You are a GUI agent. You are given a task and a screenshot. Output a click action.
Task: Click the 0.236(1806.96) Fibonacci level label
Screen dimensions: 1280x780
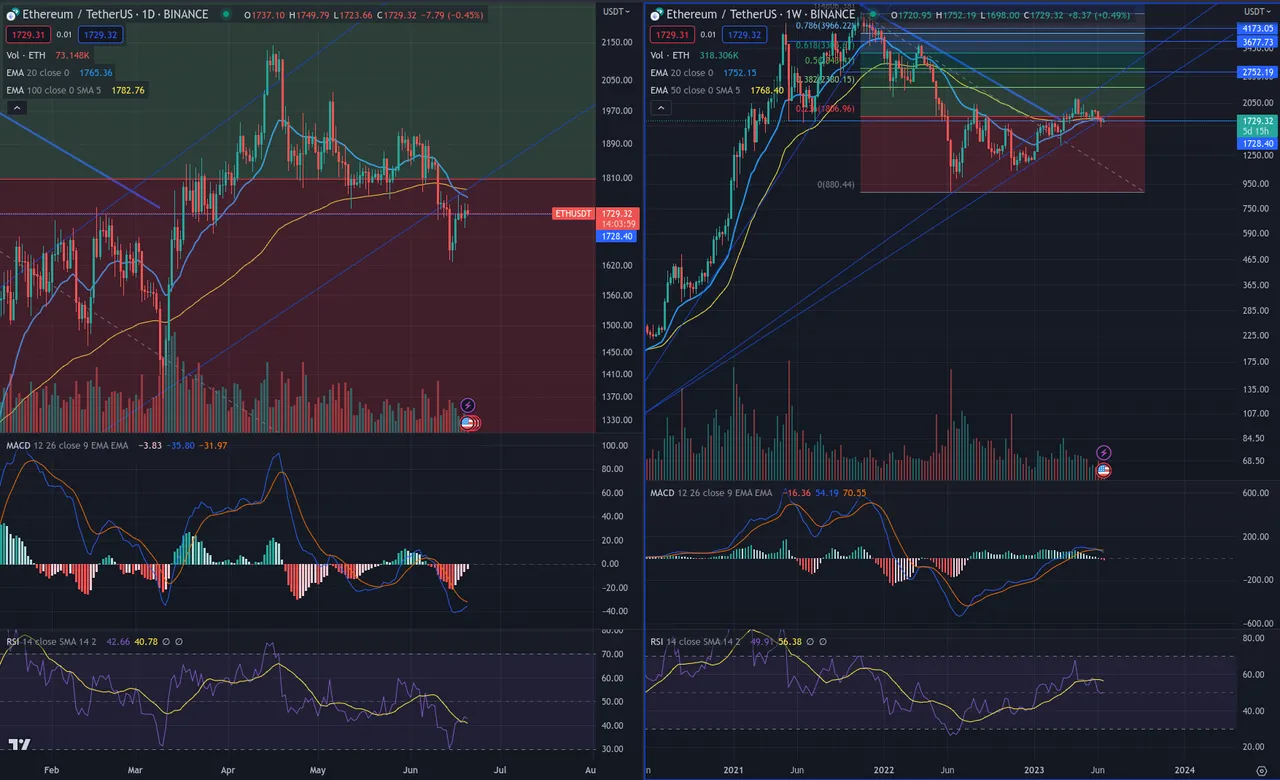(x=825, y=109)
